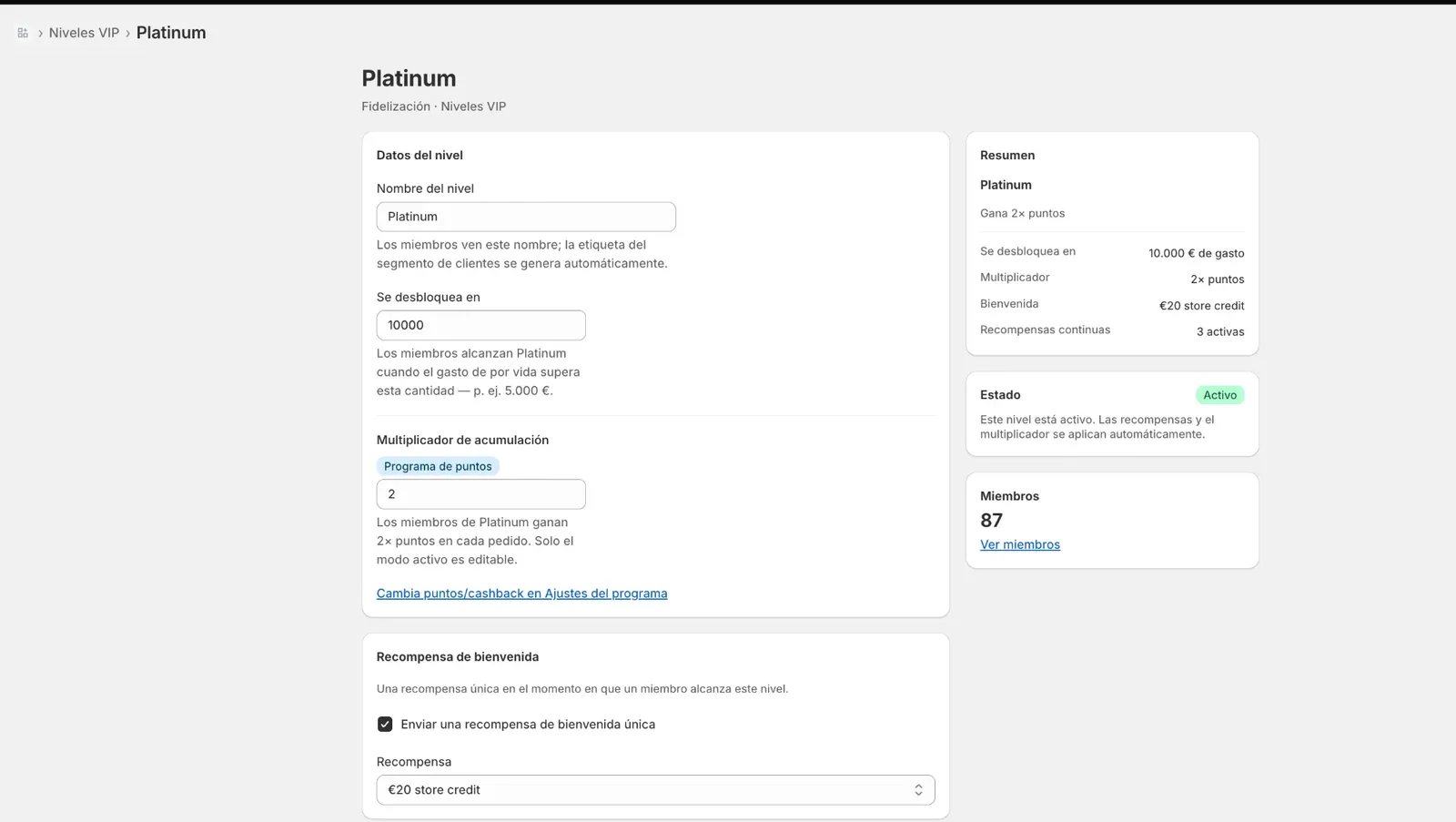Open the Recompensa dropdown showing €20 store credit
Screen dimensions: 1456x822
click(x=655, y=790)
